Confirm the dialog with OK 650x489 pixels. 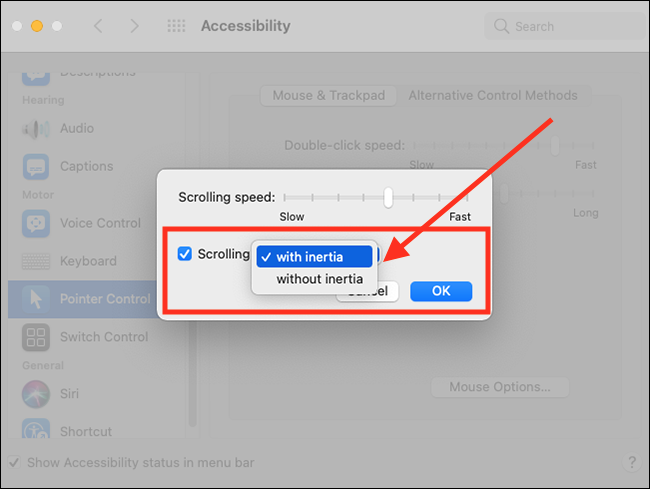click(x=441, y=291)
